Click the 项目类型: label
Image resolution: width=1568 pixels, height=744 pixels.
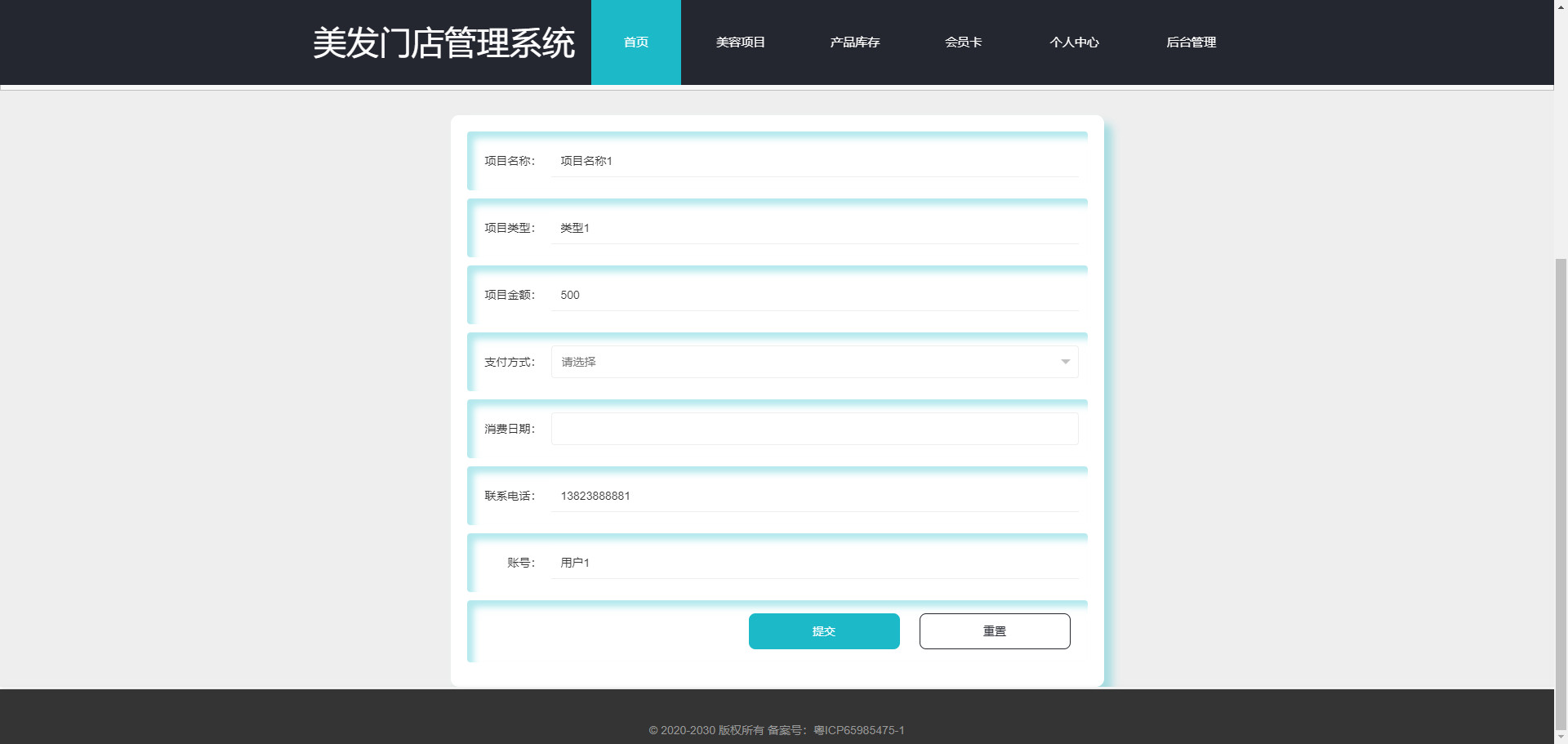509,228
